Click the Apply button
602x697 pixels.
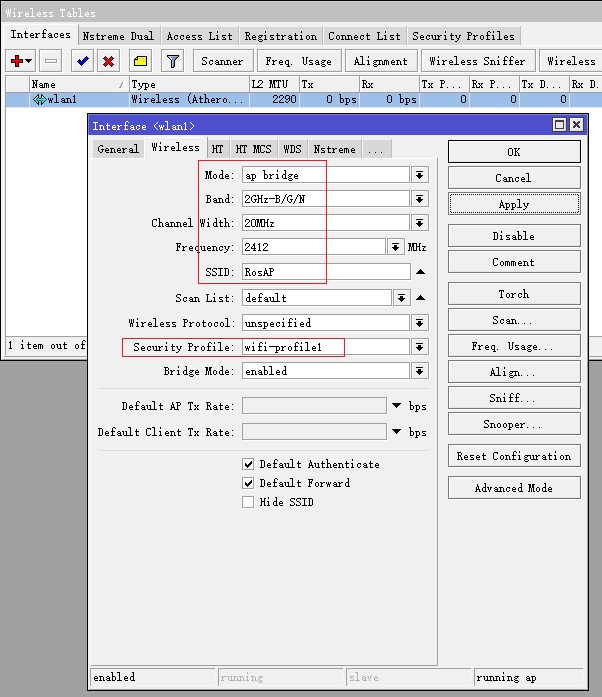pos(513,204)
